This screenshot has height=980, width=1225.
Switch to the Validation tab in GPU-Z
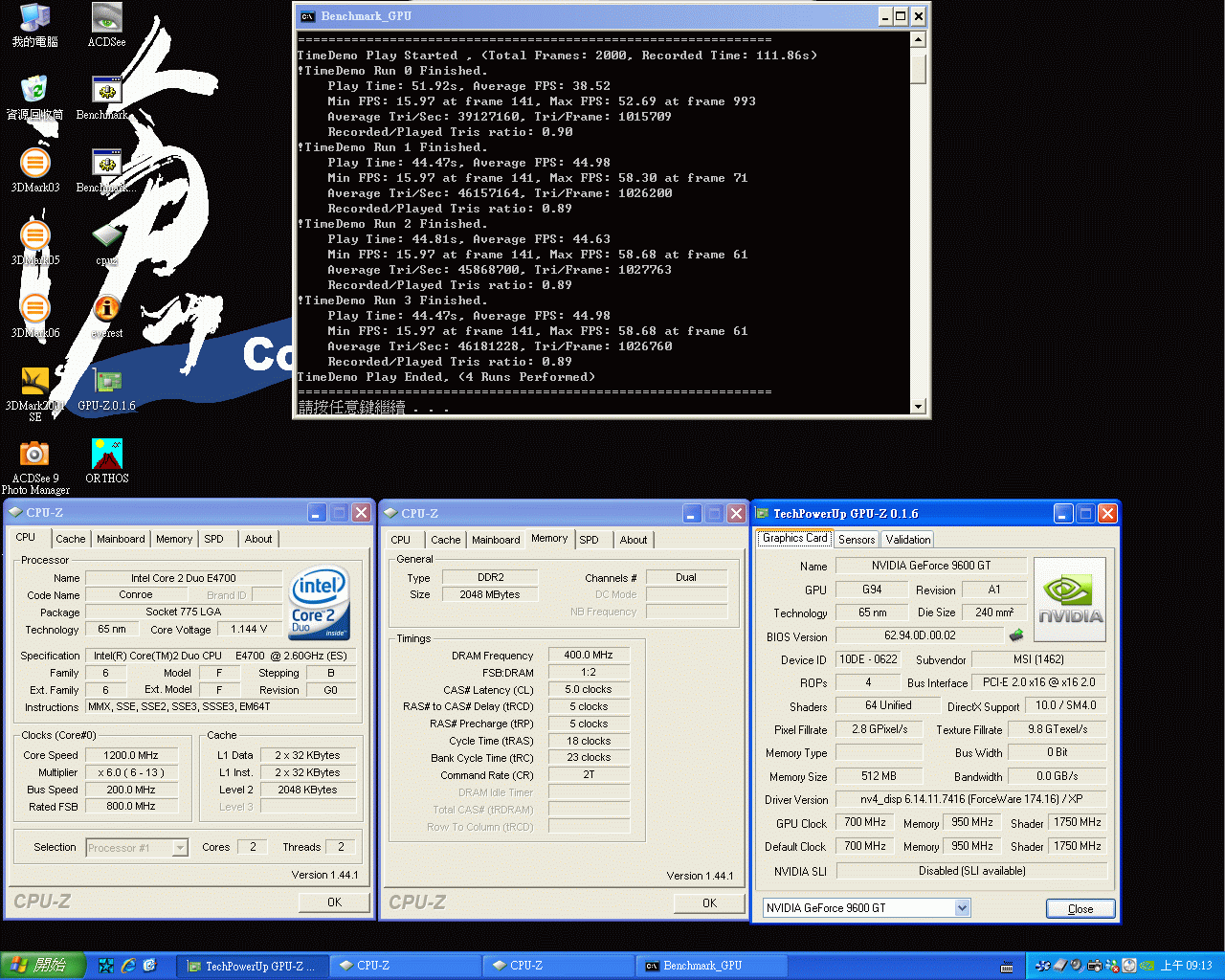(908, 540)
